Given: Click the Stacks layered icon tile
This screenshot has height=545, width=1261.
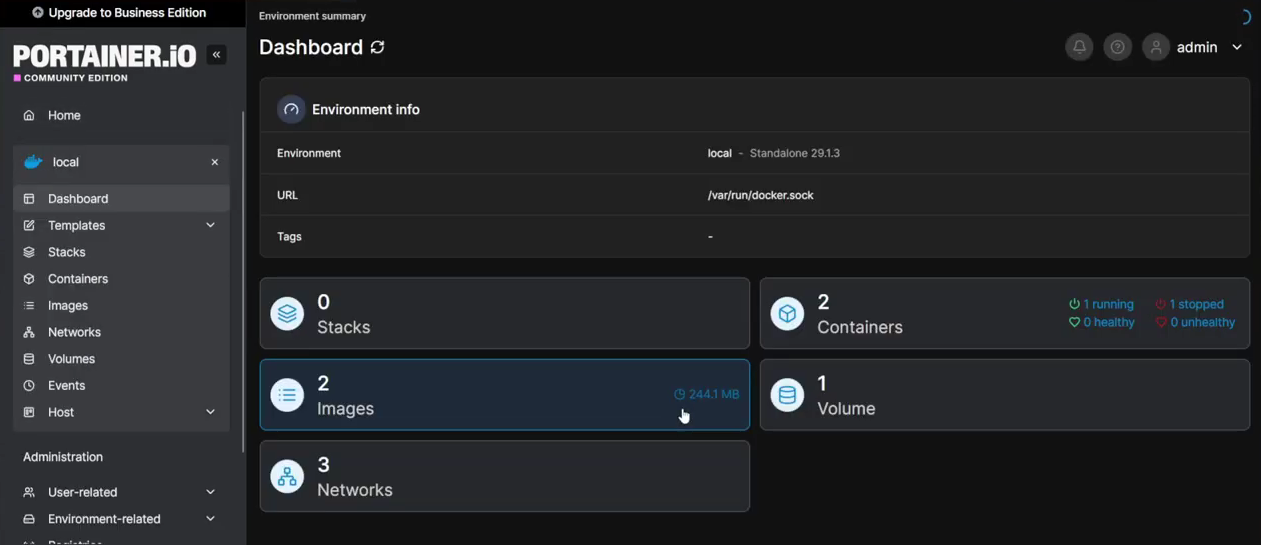Looking at the screenshot, I should [287, 314].
